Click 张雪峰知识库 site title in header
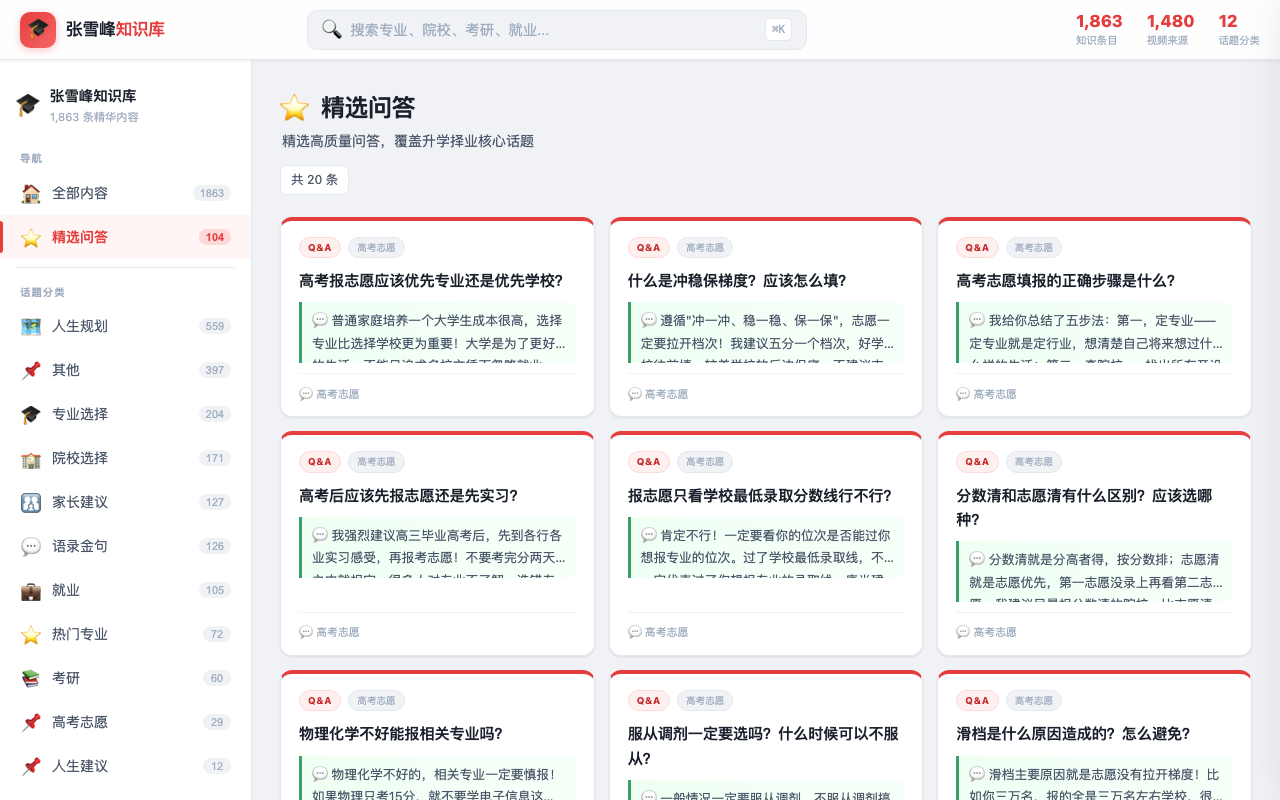1280x800 pixels. (115, 30)
